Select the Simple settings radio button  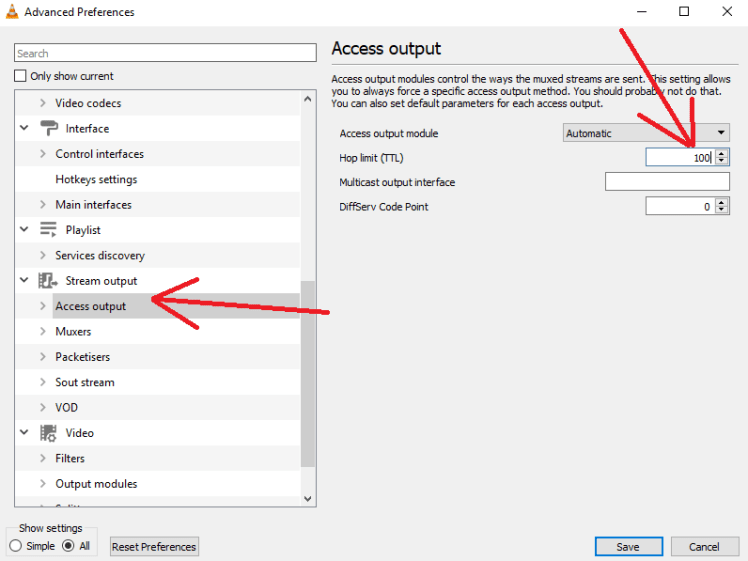[16, 546]
